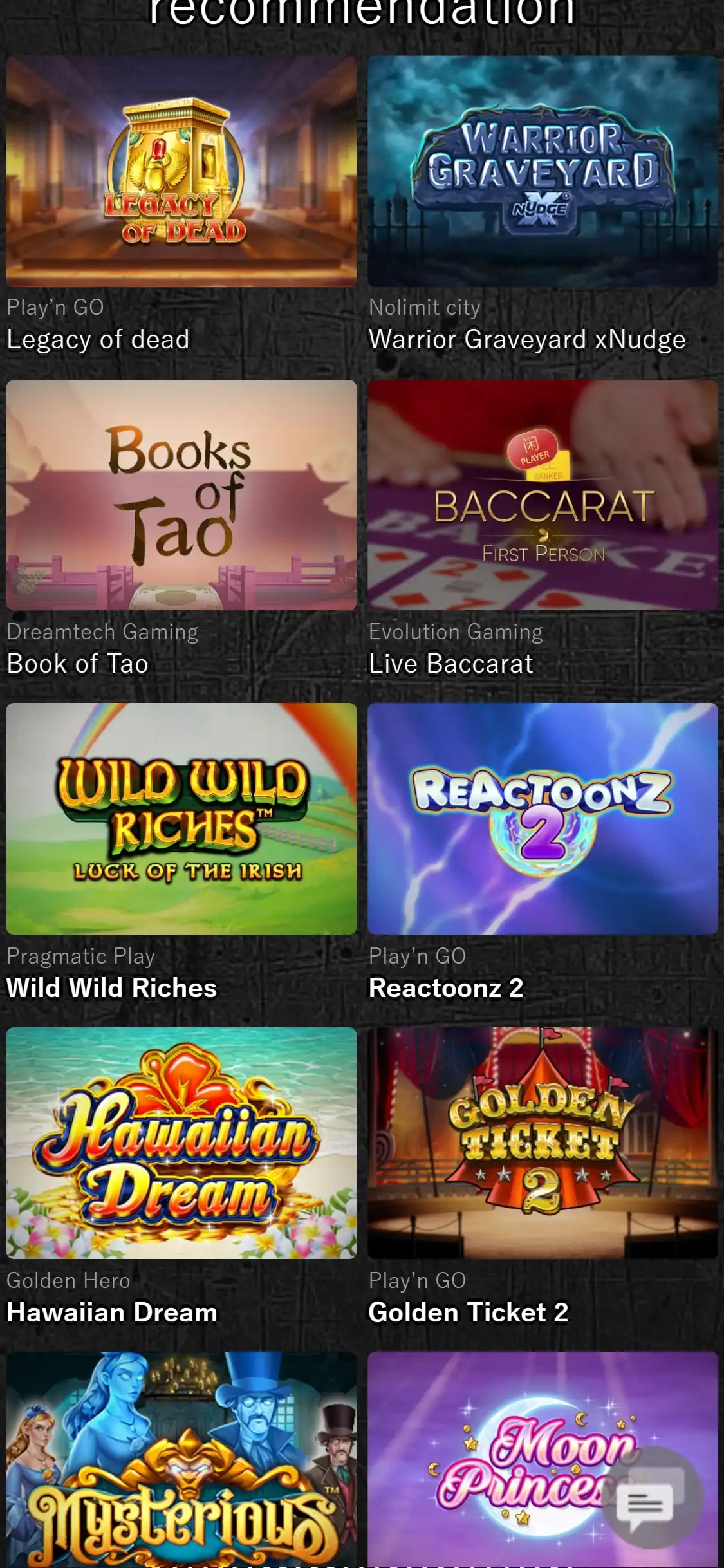Click the 'Dreamtech Gaming' provider label
This screenshot has height=1568, width=724.
coord(102,632)
